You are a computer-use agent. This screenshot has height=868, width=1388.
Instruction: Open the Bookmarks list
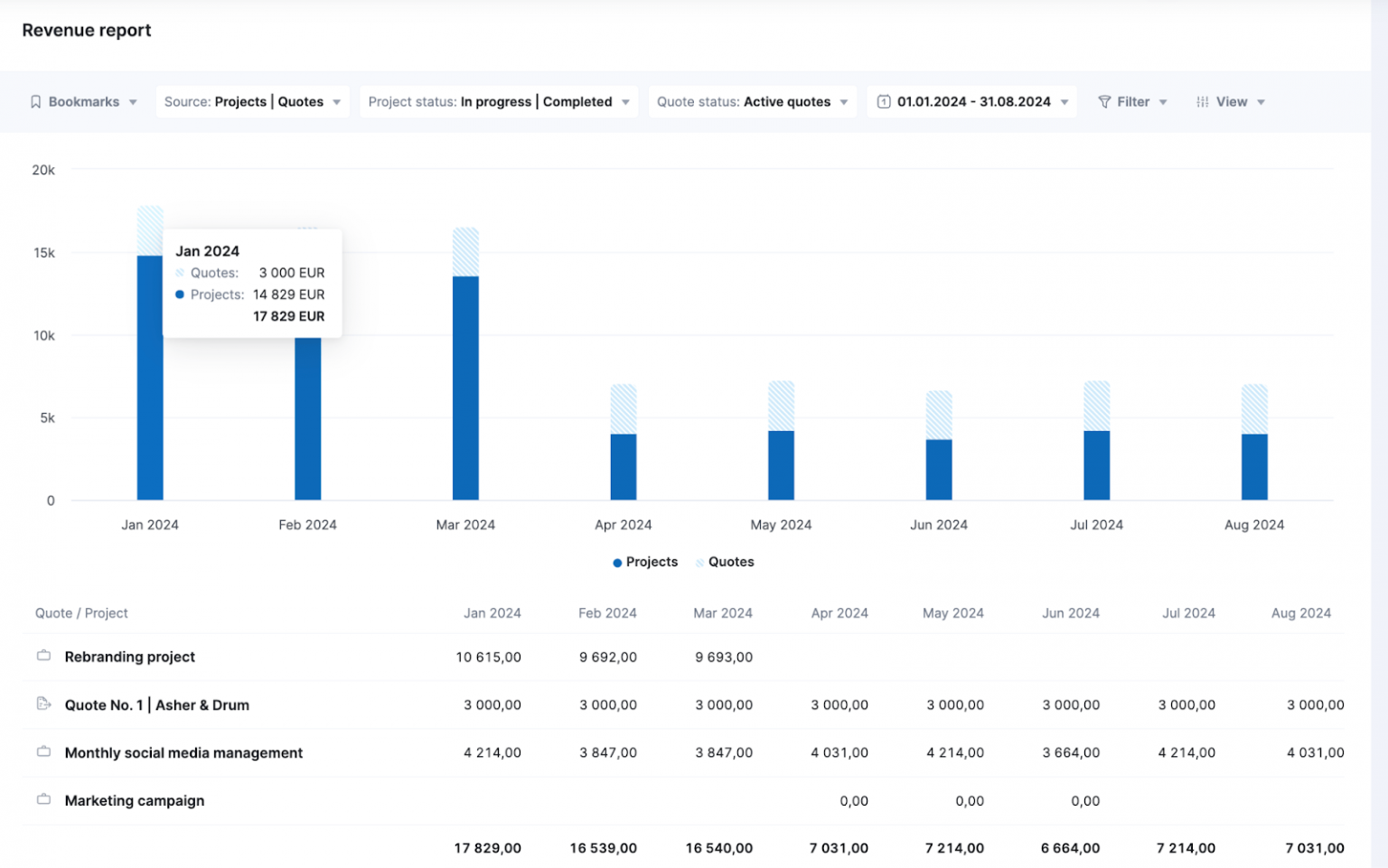83,101
